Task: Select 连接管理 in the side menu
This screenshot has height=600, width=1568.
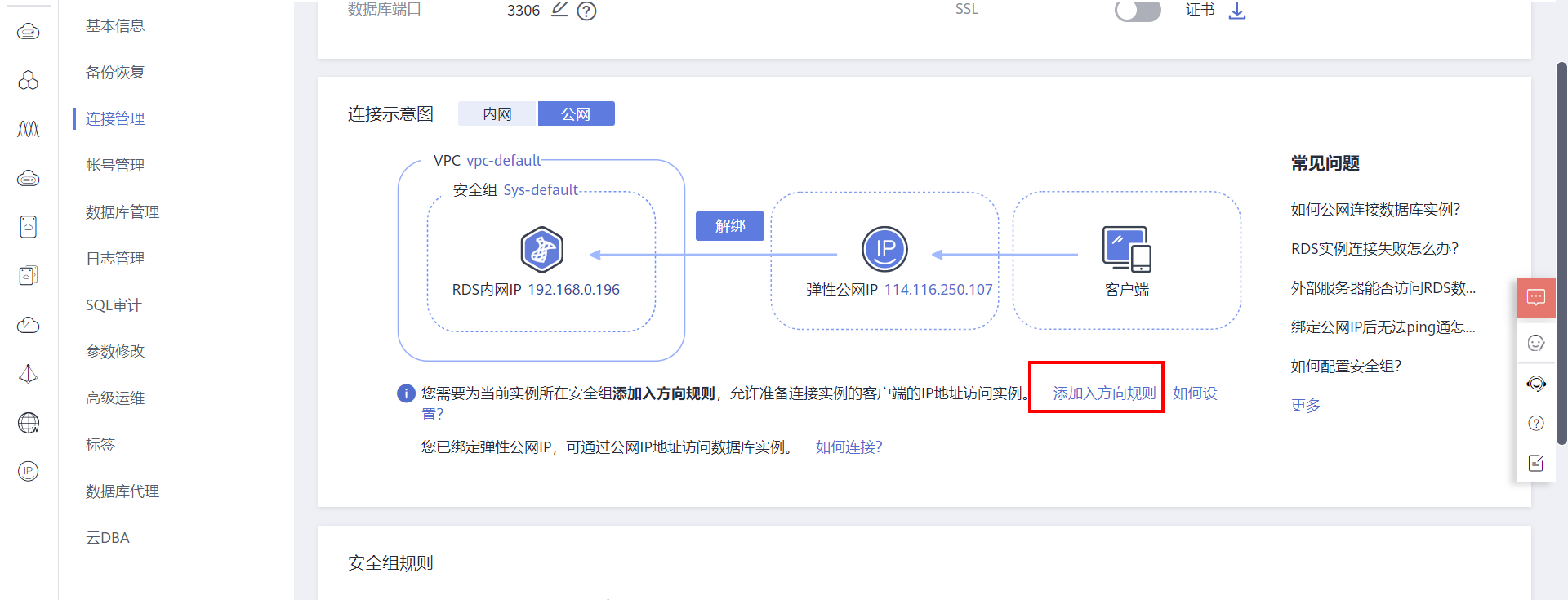Action: coord(115,119)
